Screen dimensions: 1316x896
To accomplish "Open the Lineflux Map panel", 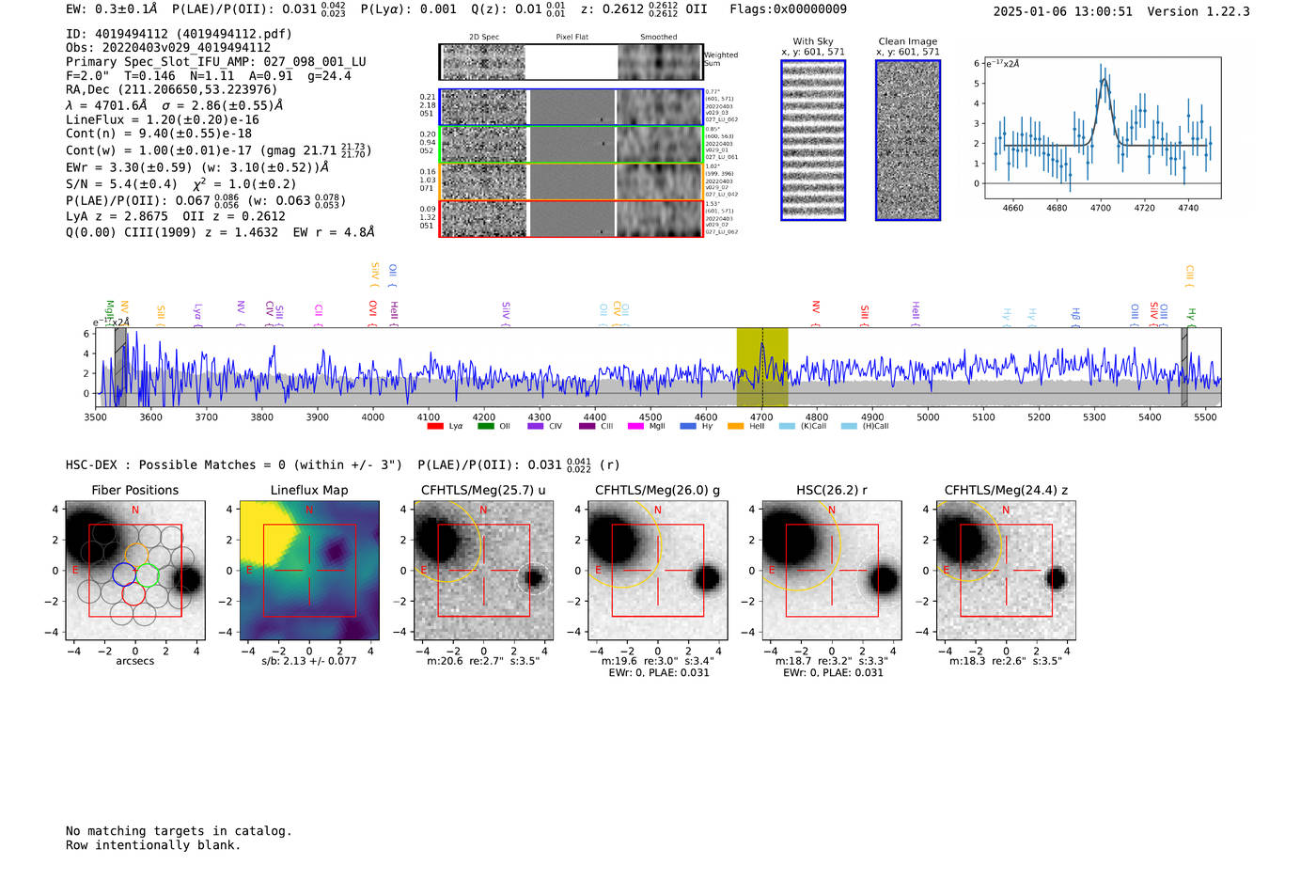I will 309,571.
